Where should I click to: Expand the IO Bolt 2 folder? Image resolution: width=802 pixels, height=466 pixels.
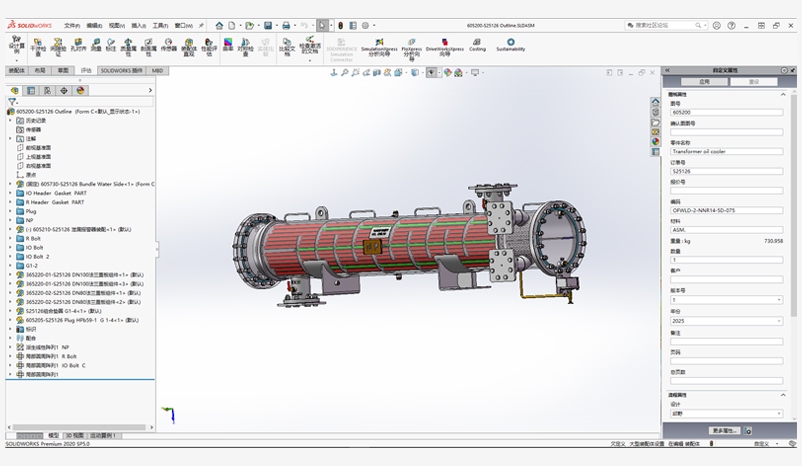(10, 257)
